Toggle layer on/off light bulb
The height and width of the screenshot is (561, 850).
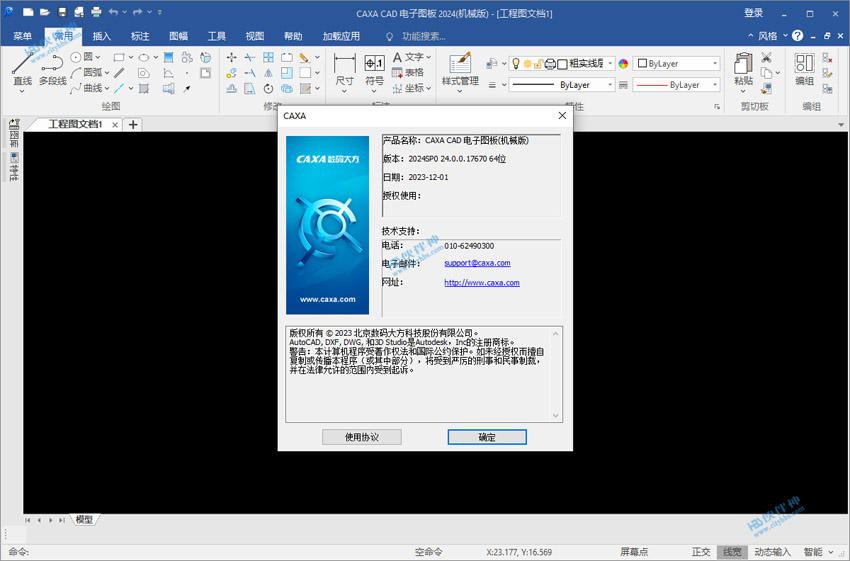click(x=516, y=64)
